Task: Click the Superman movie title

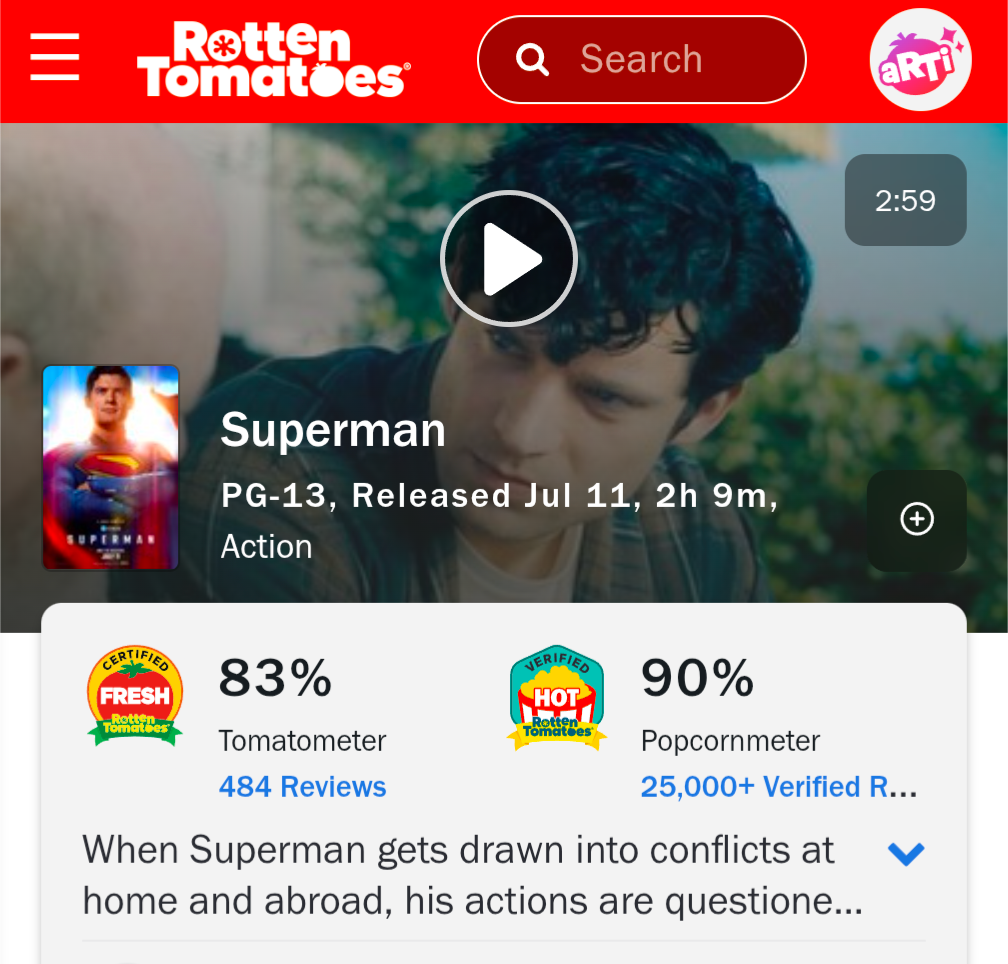Action: click(x=333, y=430)
